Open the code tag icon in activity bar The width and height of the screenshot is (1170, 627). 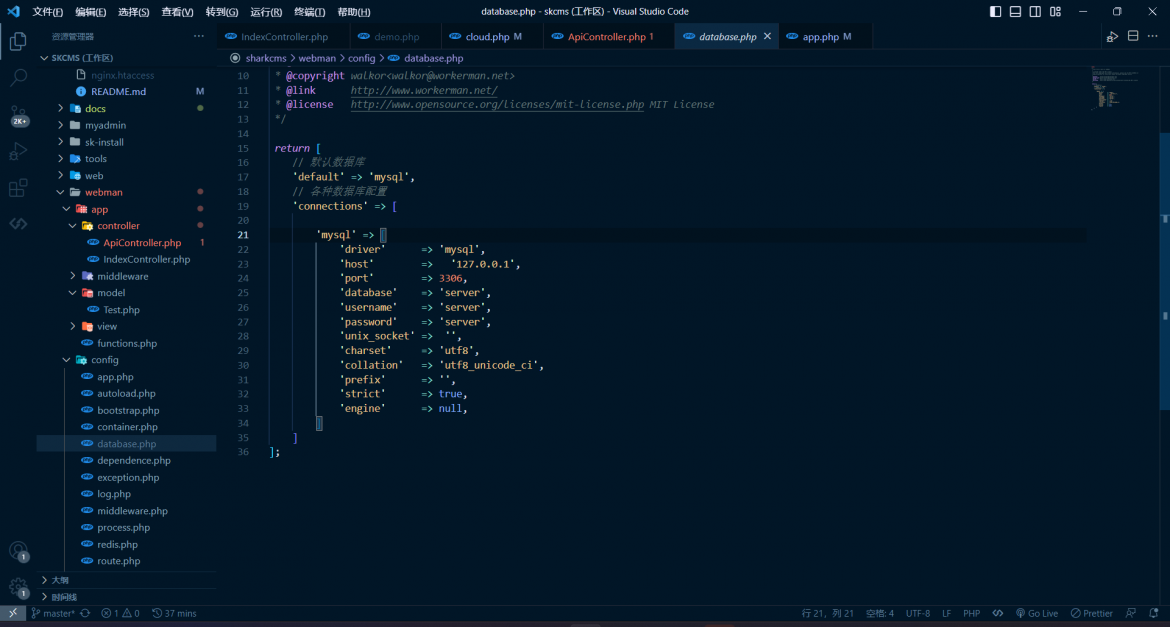click(18, 223)
